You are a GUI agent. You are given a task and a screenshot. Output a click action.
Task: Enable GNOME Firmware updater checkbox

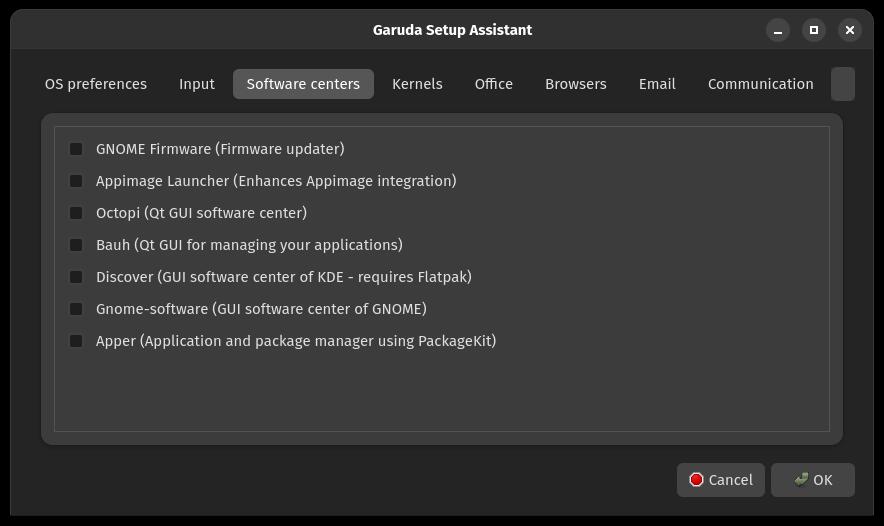[76, 149]
